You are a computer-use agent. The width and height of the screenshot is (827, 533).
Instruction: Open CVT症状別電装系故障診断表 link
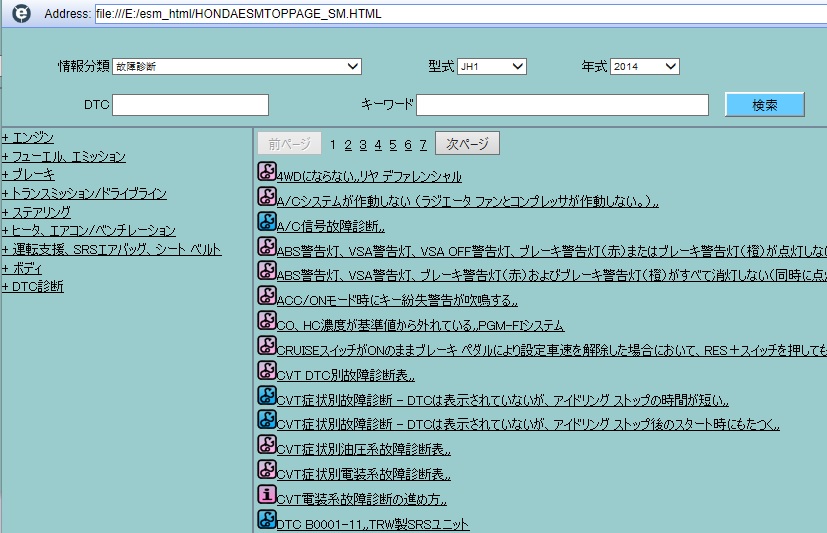coord(364,474)
